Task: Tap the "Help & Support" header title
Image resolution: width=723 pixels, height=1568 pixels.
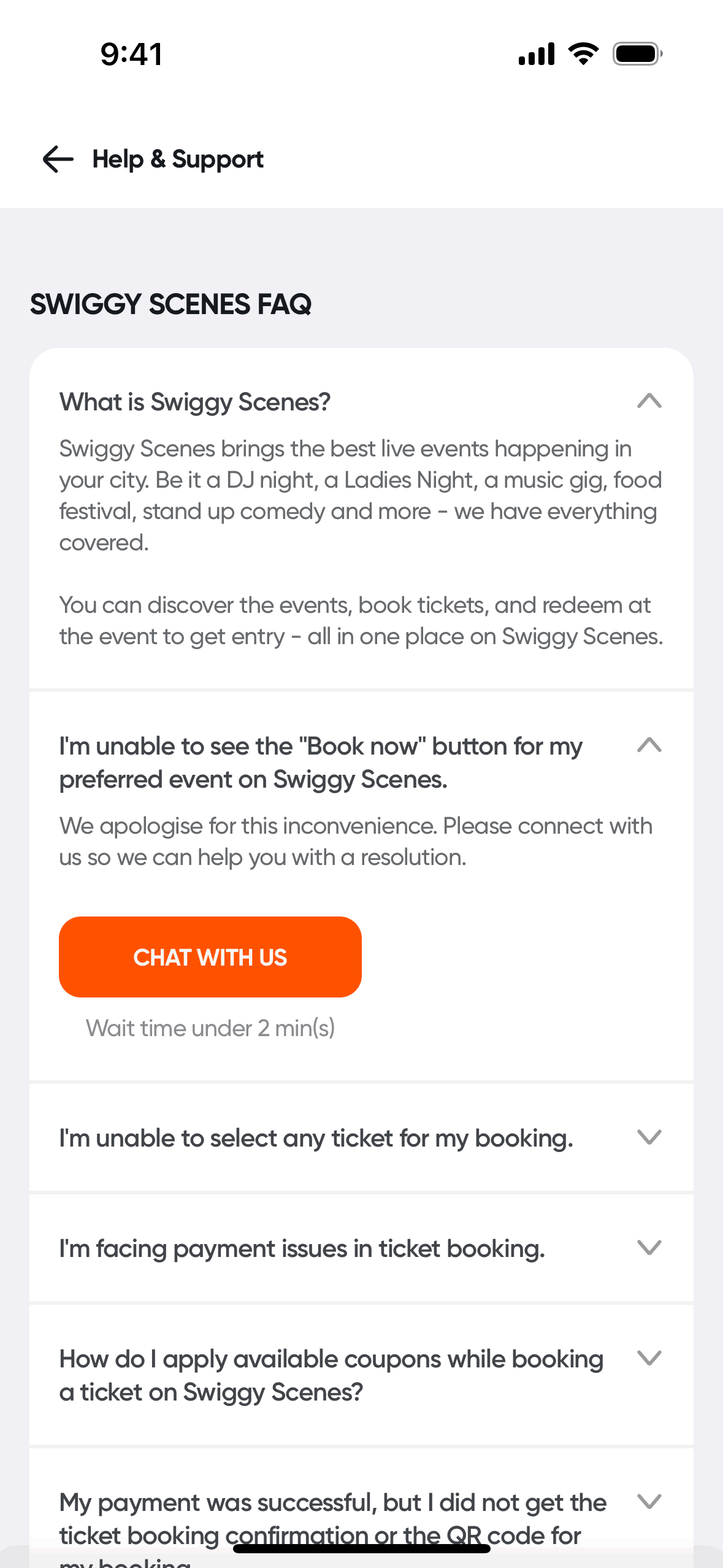Action: [x=178, y=159]
